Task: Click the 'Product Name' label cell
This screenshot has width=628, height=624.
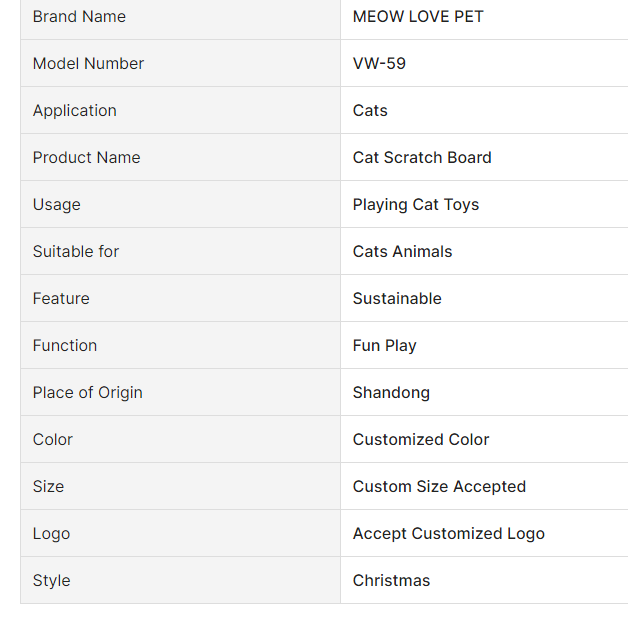Action: tap(86, 157)
